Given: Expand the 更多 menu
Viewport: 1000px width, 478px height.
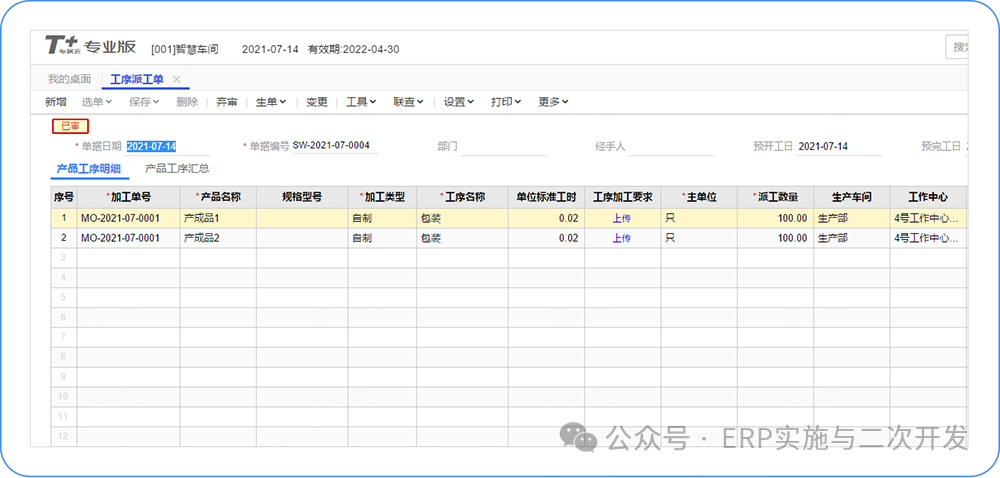Looking at the screenshot, I should coord(553,102).
